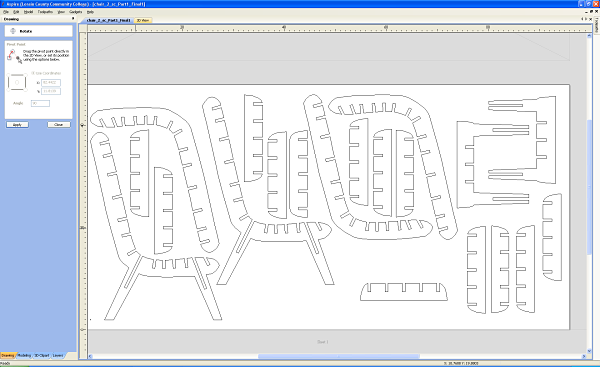Open the Model menu
The width and height of the screenshot is (600, 367).
[28, 12]
